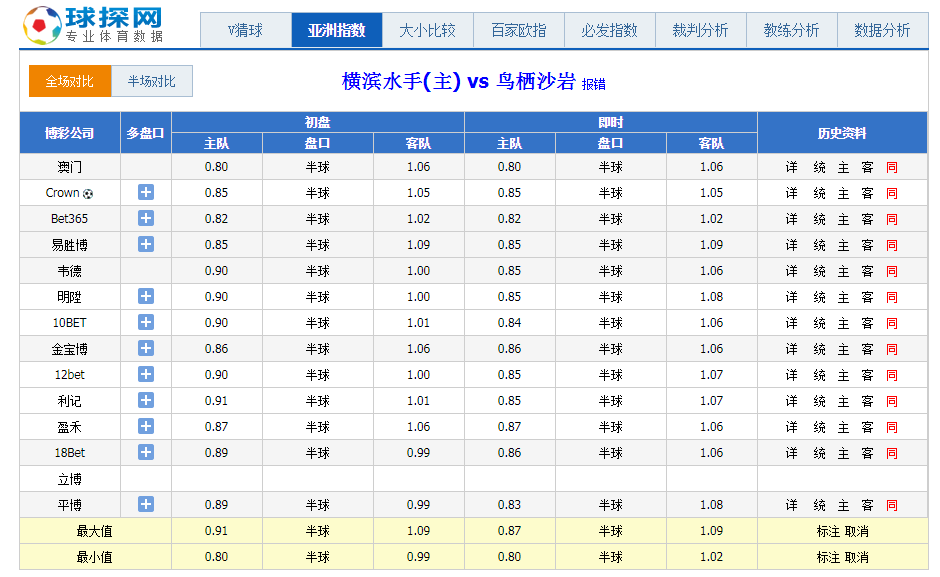Viewport: 940px width, 577px height.
Task: Open the V猜球 tab
Action: pyautogui.click(x=246, y=30)
